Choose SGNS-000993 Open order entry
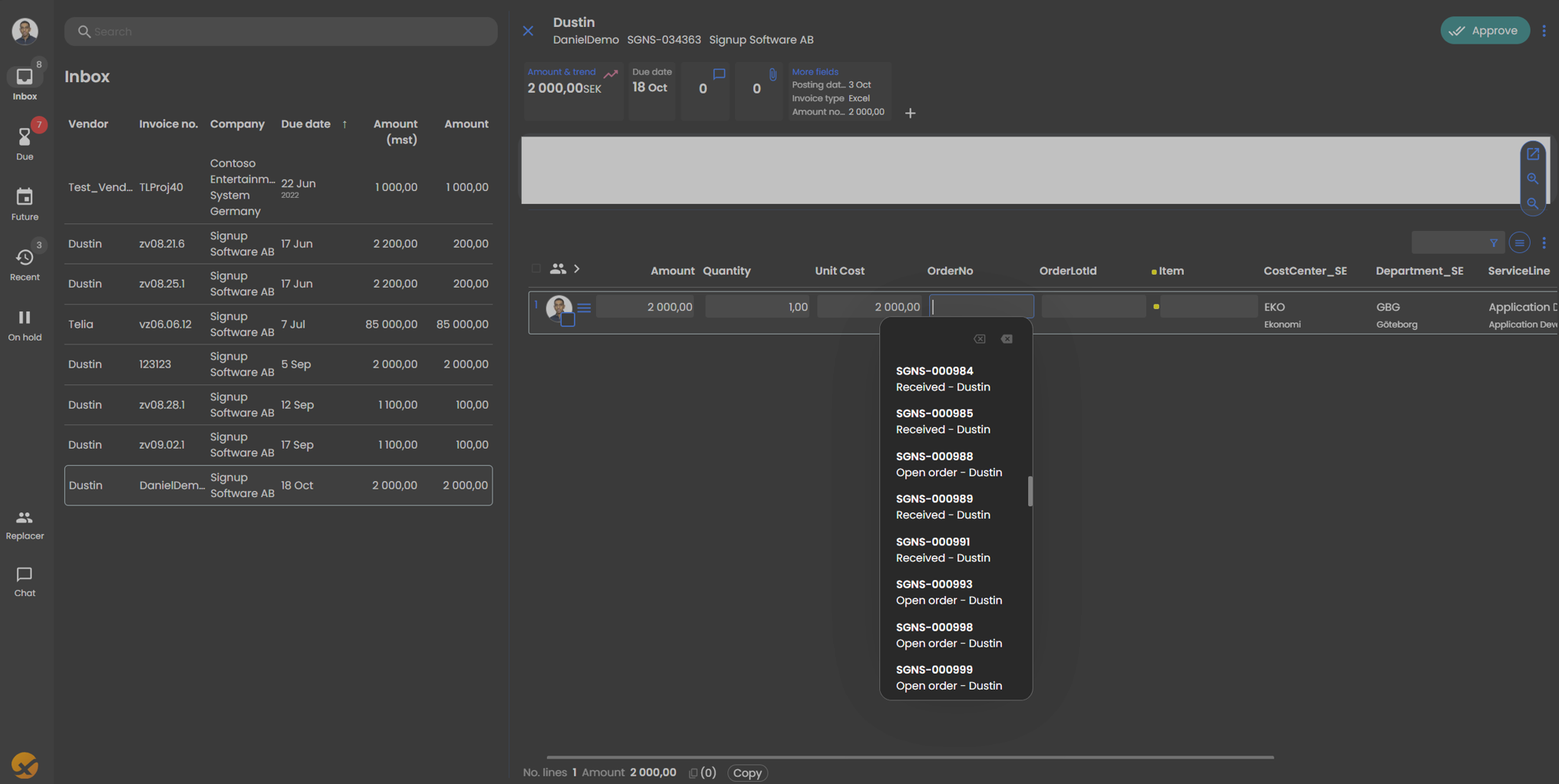The width and height of the screenshot is (1559, 784). click(949, 592)
